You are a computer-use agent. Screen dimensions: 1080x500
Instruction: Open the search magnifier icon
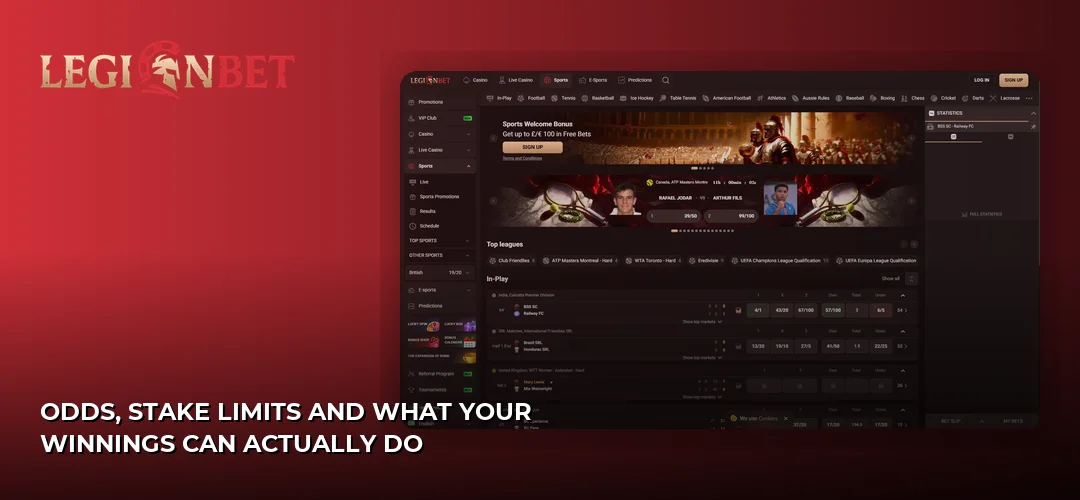(x=665, y=80)
